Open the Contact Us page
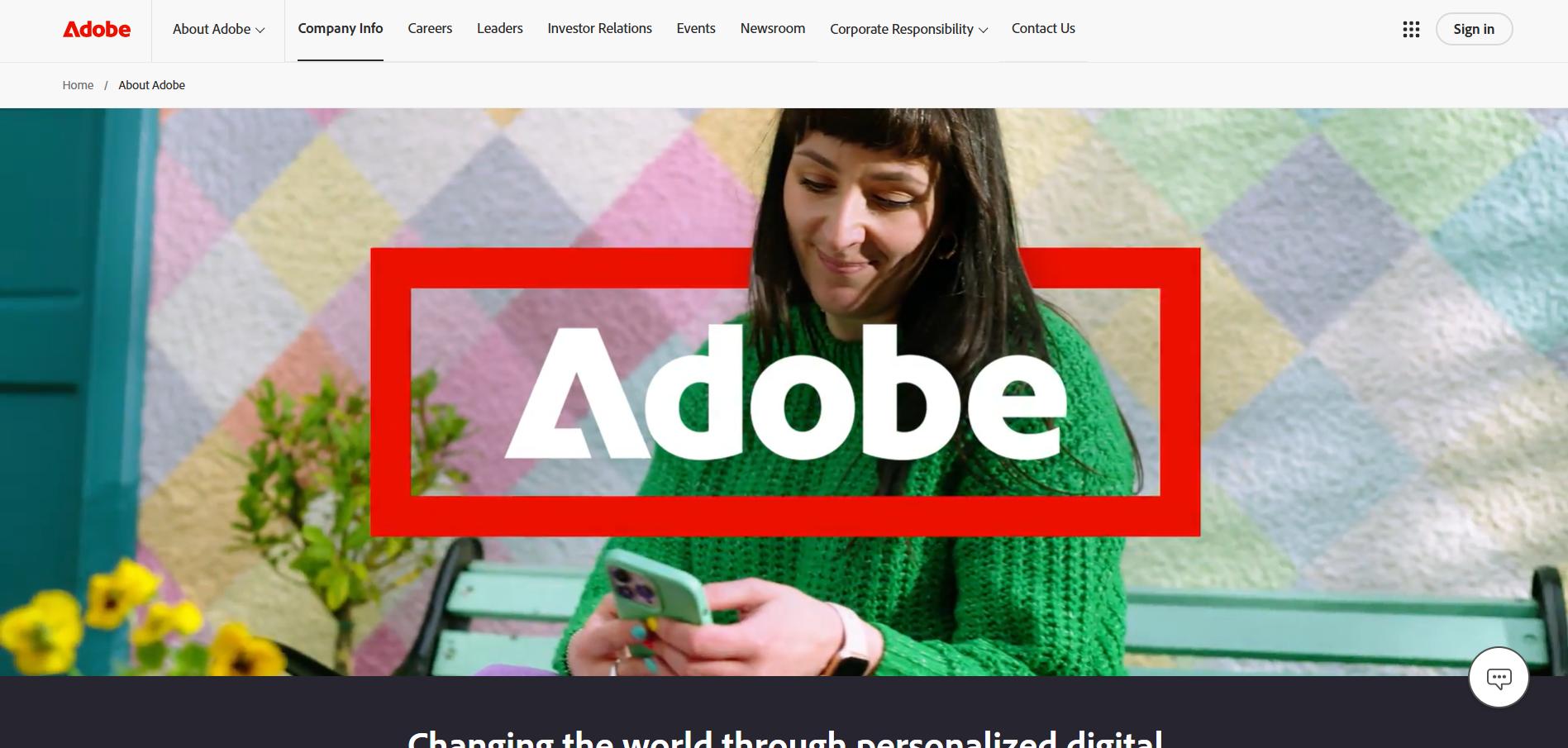1568x748 pixels. point(1043,28)
